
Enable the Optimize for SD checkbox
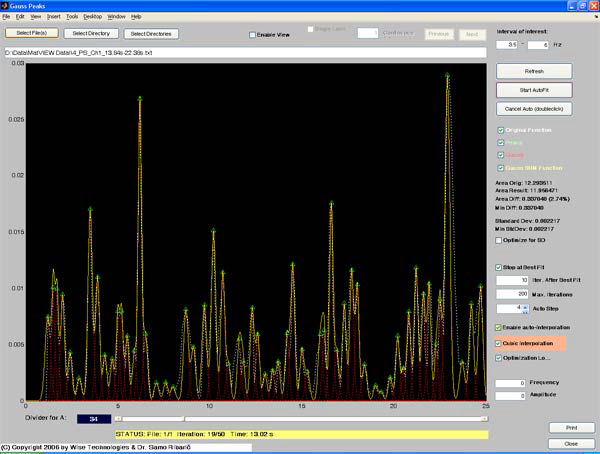499,240
